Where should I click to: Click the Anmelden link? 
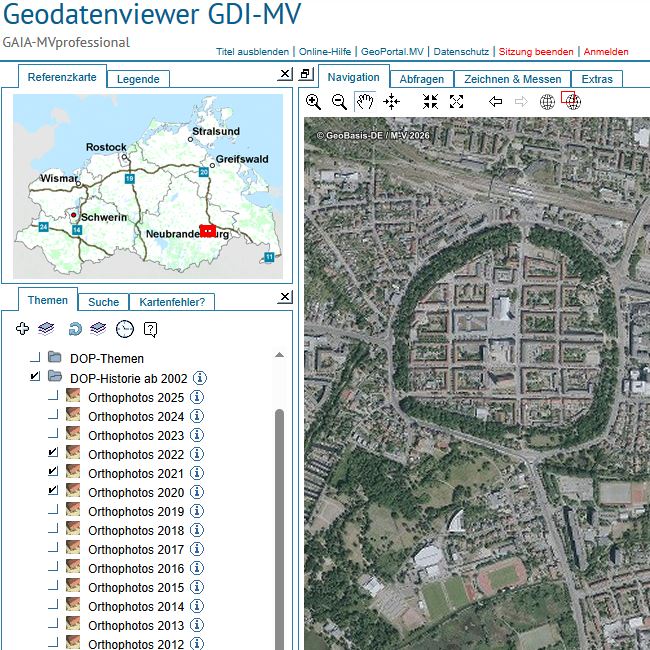pos(606,52)
